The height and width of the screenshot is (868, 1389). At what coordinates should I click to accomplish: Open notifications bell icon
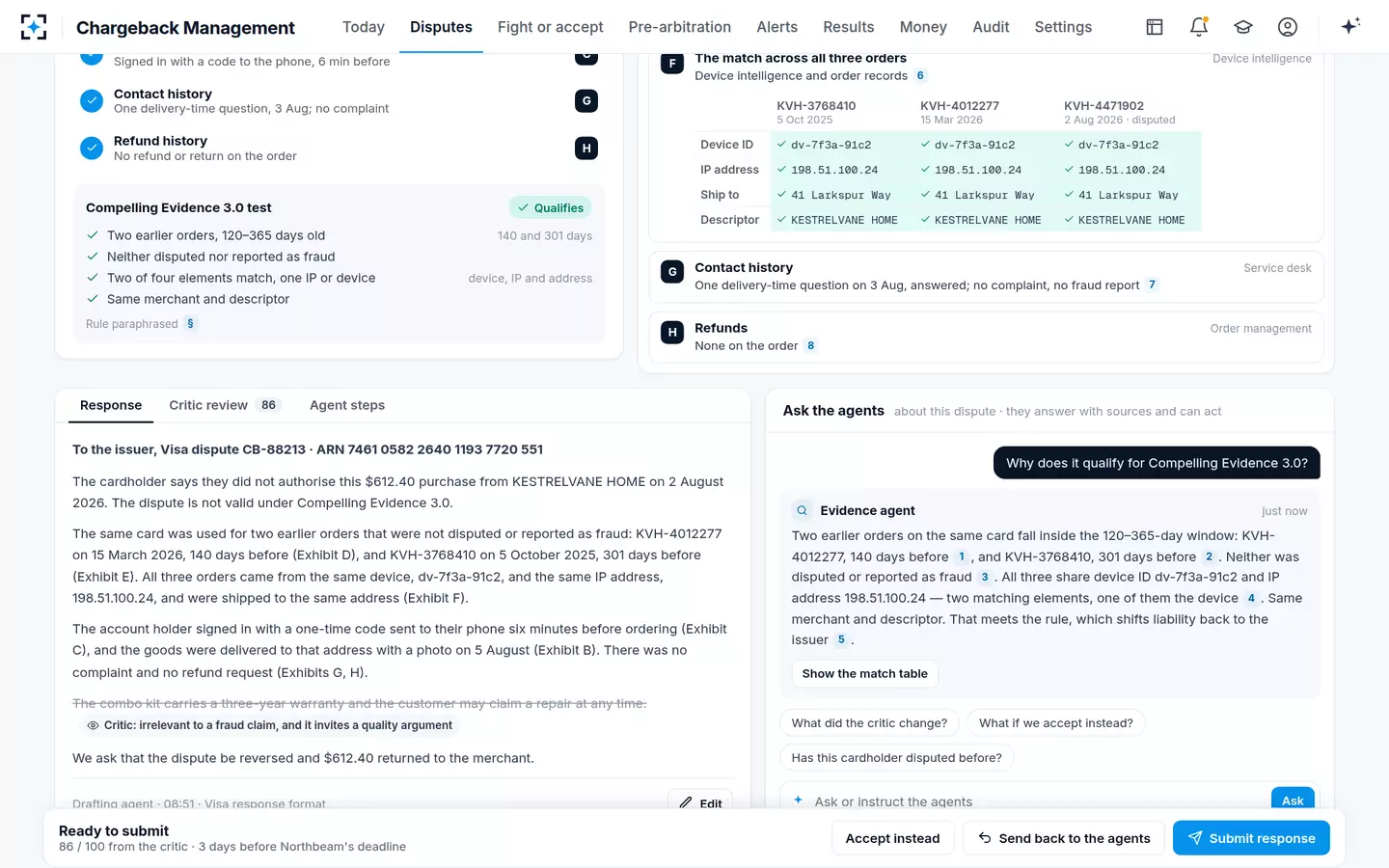(x=1199, y=27)
